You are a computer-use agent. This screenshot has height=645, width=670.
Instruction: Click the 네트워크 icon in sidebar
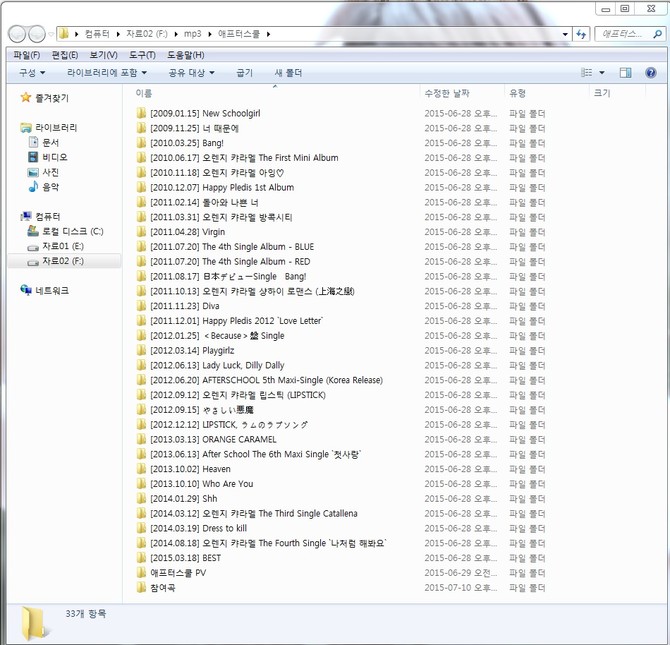click(26, 290)
